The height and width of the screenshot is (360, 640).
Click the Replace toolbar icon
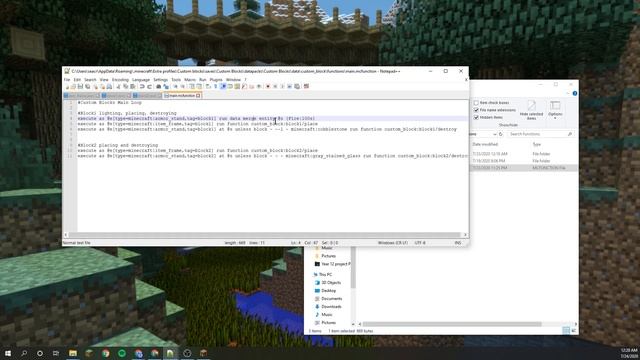click(x=166, y=87)
